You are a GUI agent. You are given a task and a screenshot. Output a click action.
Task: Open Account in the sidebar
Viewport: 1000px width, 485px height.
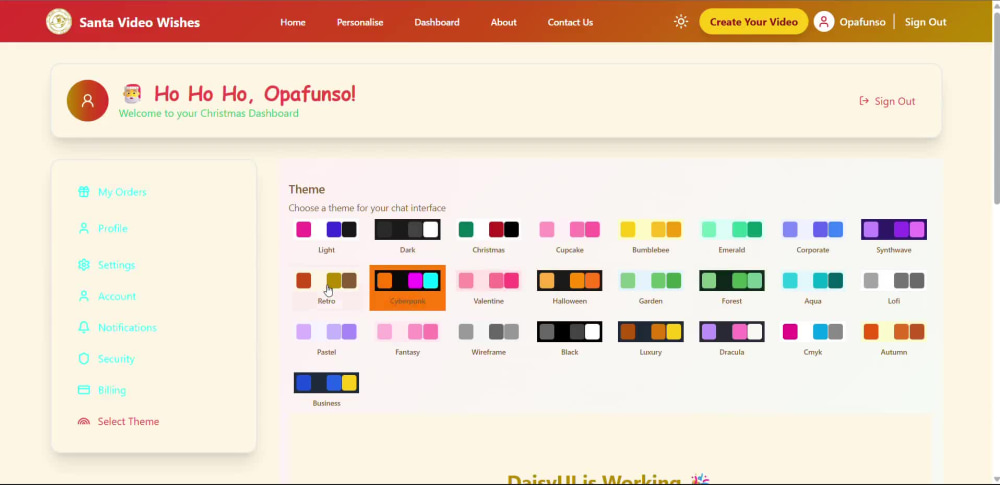click(x=117, y=296)
